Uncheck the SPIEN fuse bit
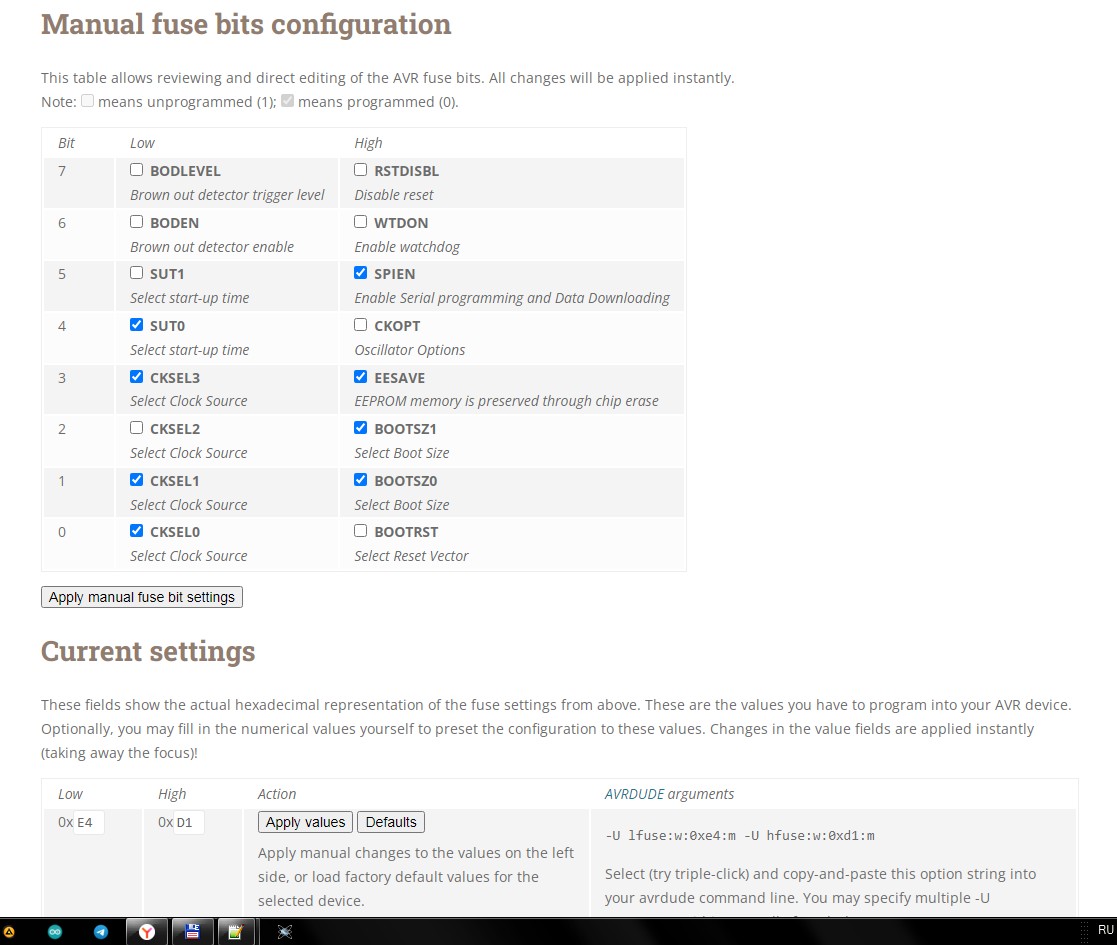 tap(361, 273)
